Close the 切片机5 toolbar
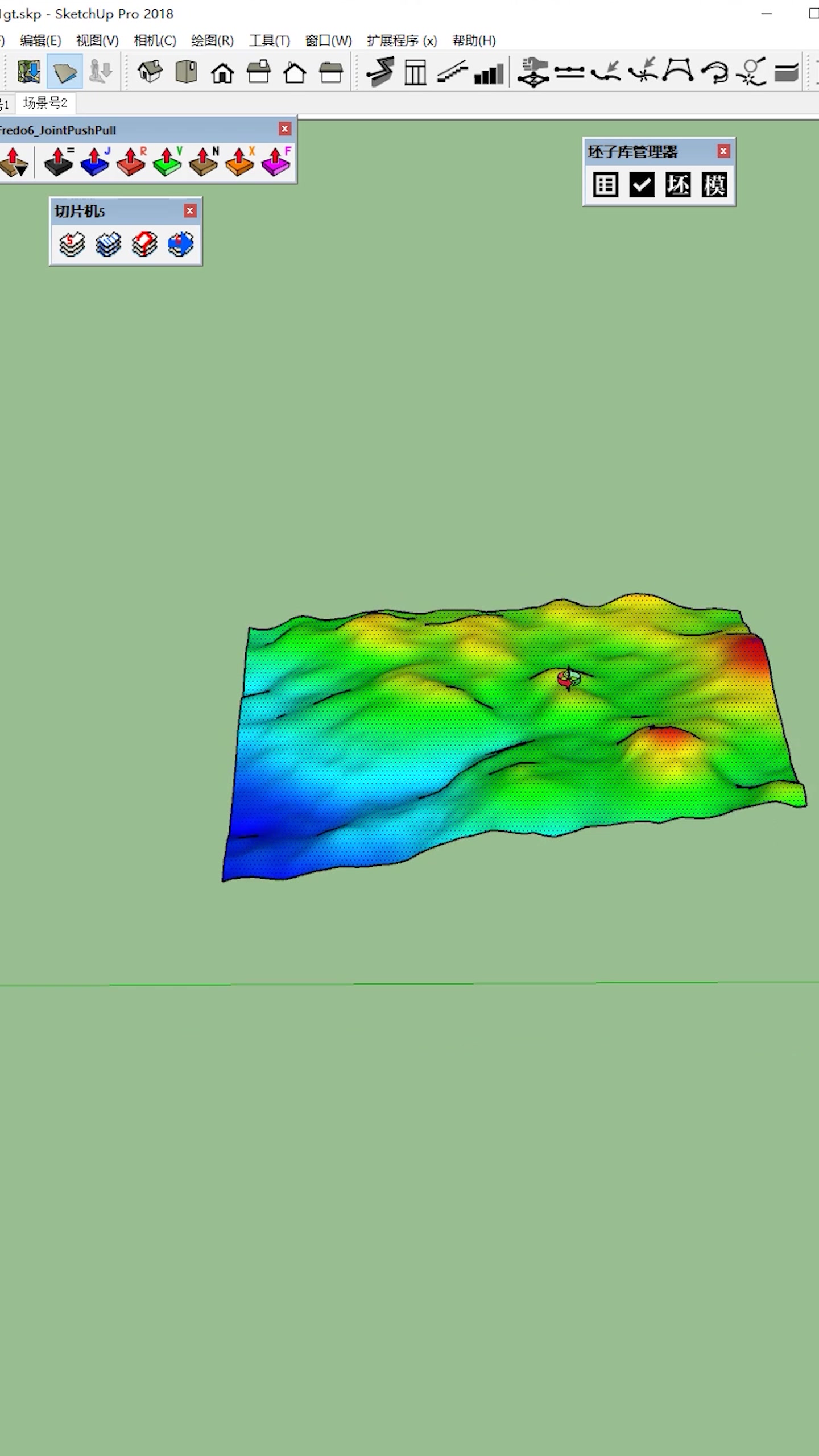Image resolution: width=819 pixels, height=1456 pixels. [190, 211]
